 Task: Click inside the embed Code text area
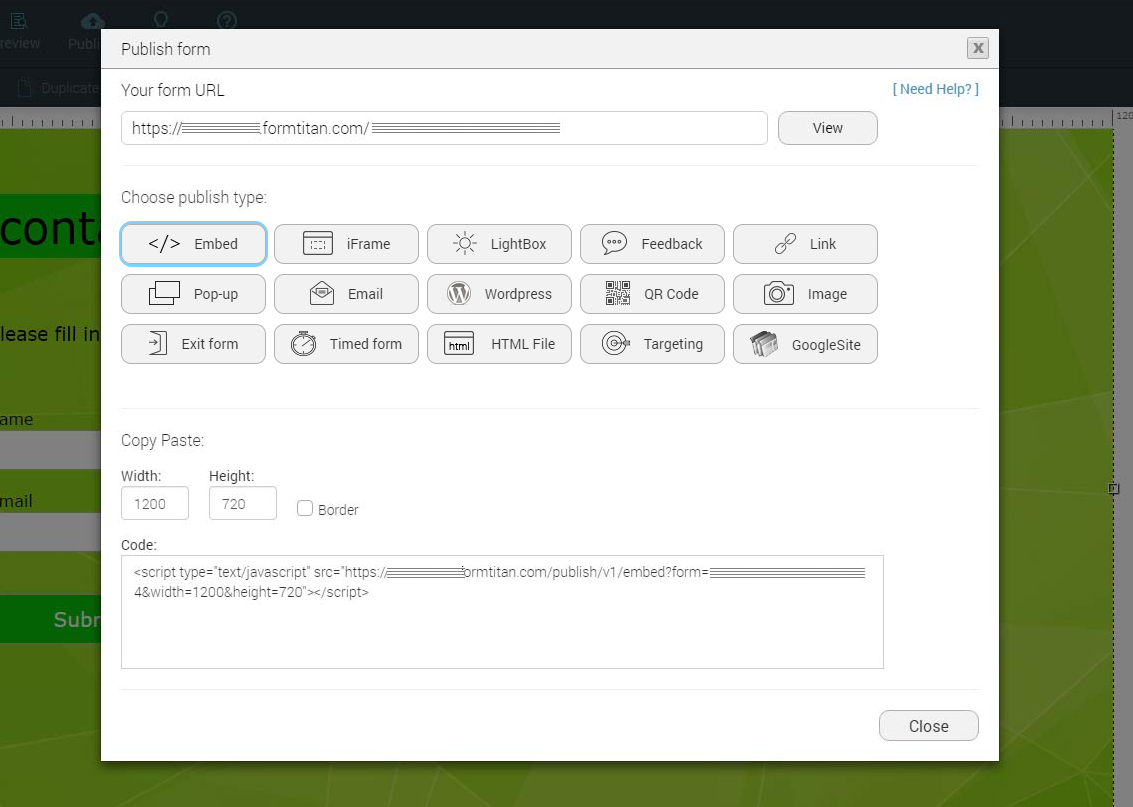click(502, 612)
